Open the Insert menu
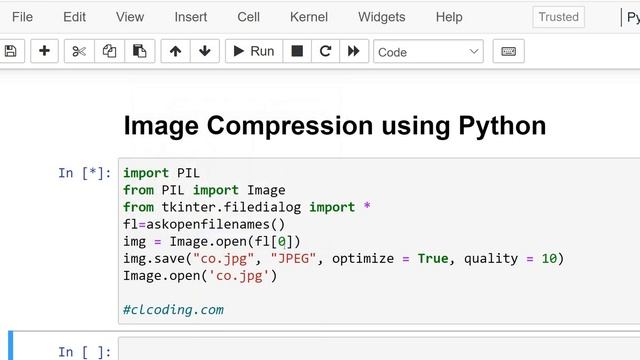640x360 pixels. coord(191,17)
